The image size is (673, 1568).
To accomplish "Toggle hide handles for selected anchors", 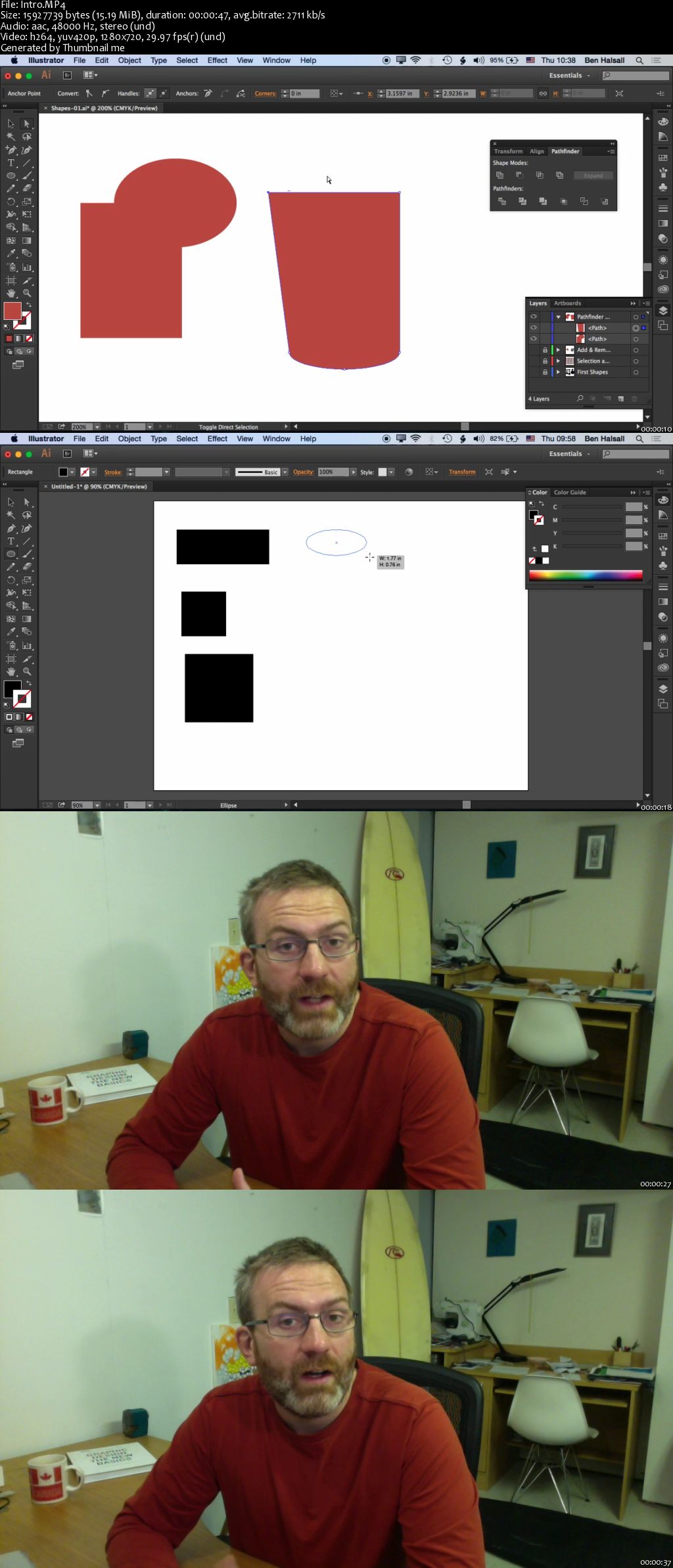I will click(164, 93).
